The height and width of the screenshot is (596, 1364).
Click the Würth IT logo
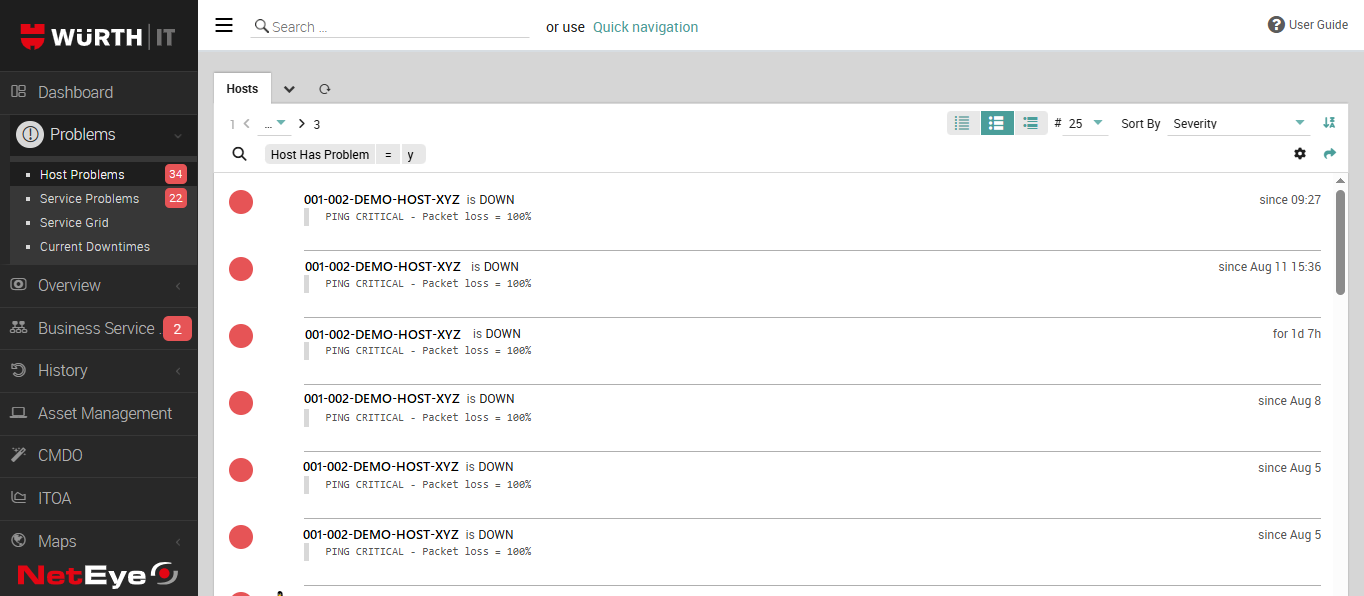click(98, 37)
